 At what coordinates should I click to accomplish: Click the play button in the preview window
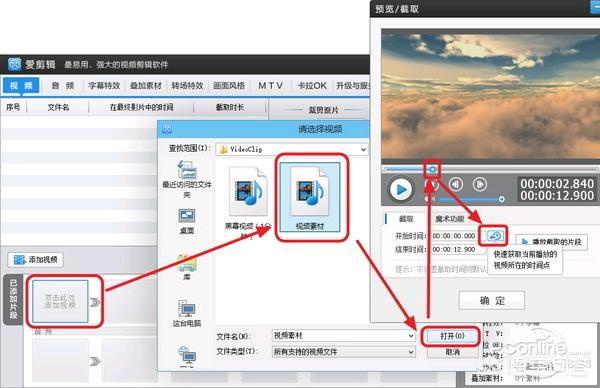(x=401, y=189)
